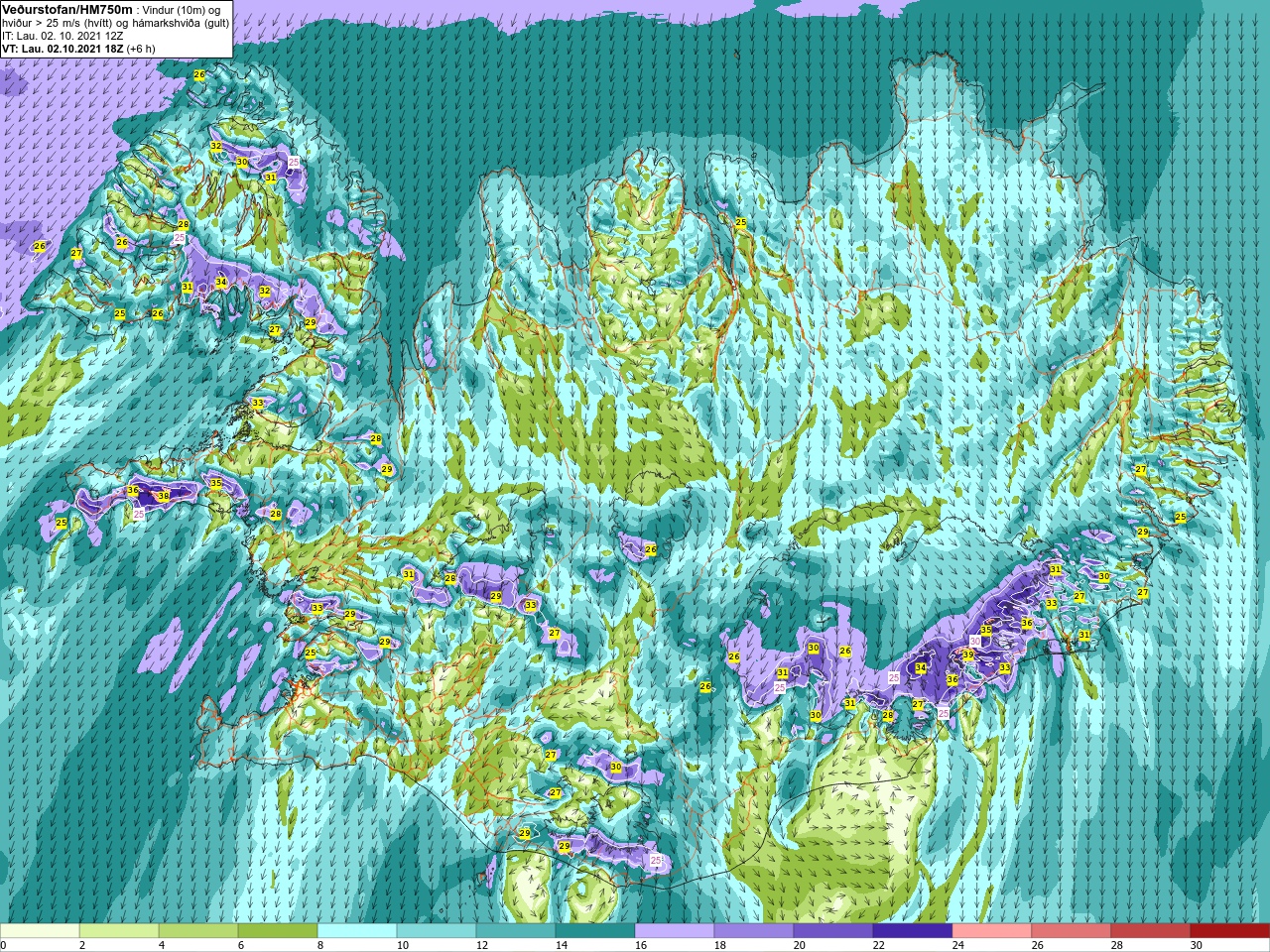Image resolution: width=1270 pixels, height=952 pixels.
Task: Select the 14–16 m/s dark teal legend swatch
Action: 595,931
